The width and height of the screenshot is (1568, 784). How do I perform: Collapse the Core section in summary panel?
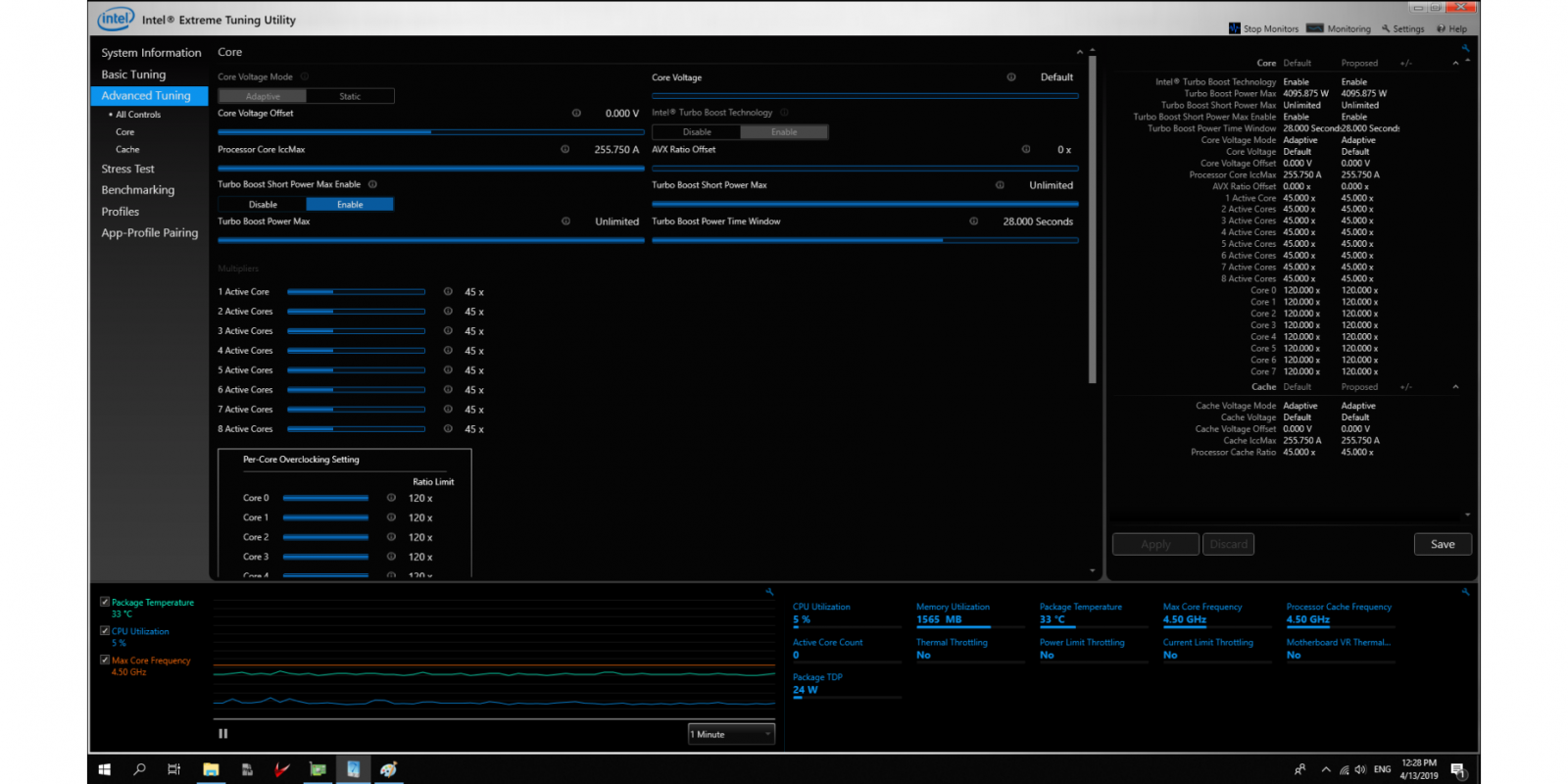tap(1455, 63)
